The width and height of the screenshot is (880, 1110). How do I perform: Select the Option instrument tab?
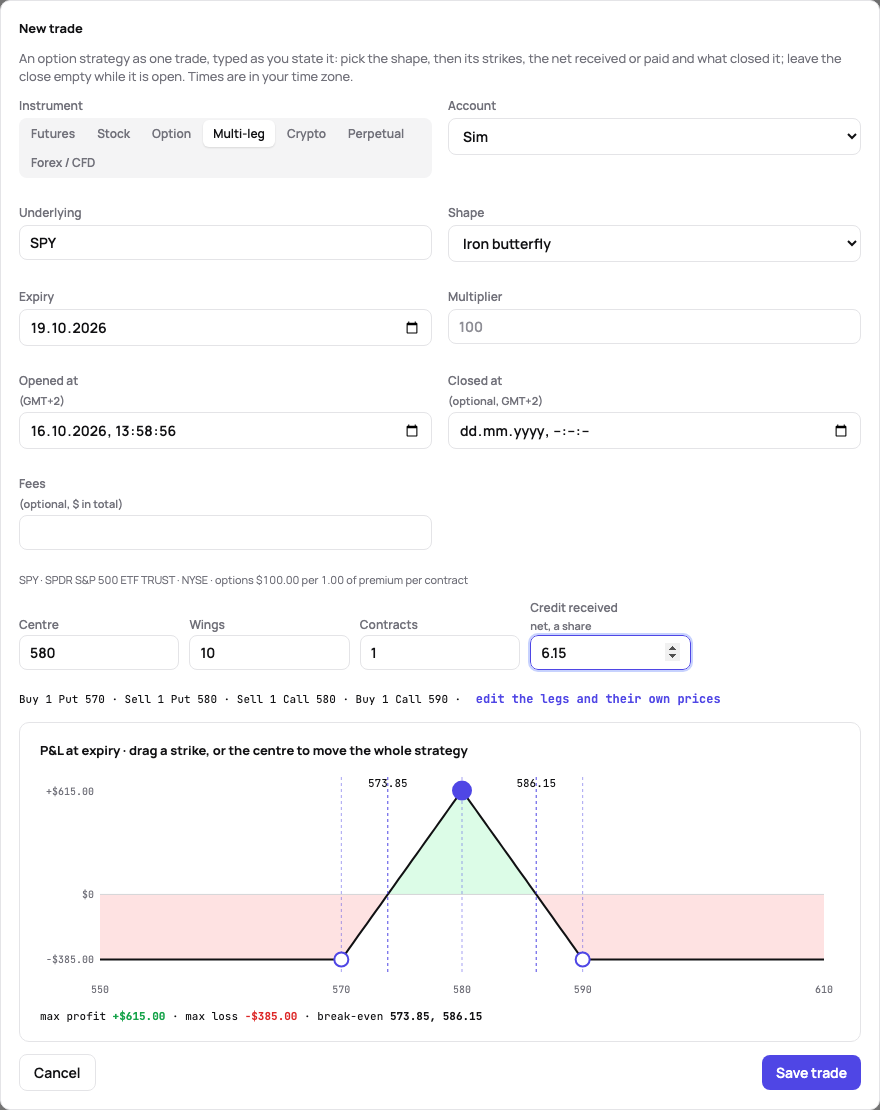[171, 134]
